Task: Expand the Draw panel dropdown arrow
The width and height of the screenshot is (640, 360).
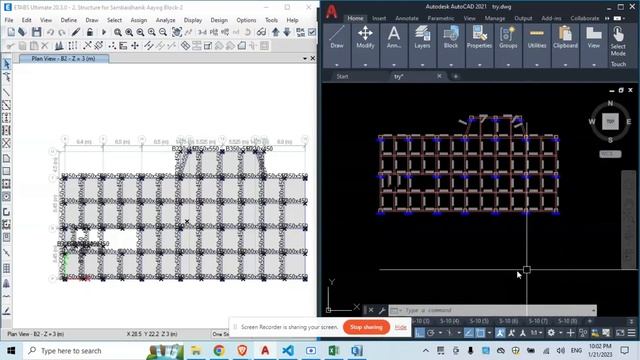Action: pos(337,65)
